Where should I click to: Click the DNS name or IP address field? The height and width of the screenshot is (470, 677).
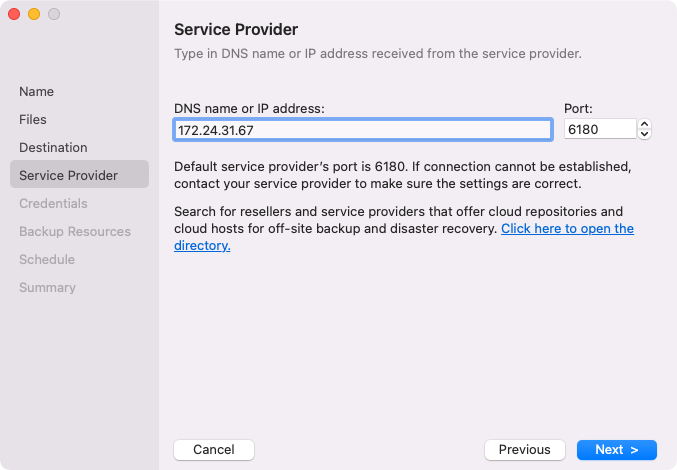(362, 130)
